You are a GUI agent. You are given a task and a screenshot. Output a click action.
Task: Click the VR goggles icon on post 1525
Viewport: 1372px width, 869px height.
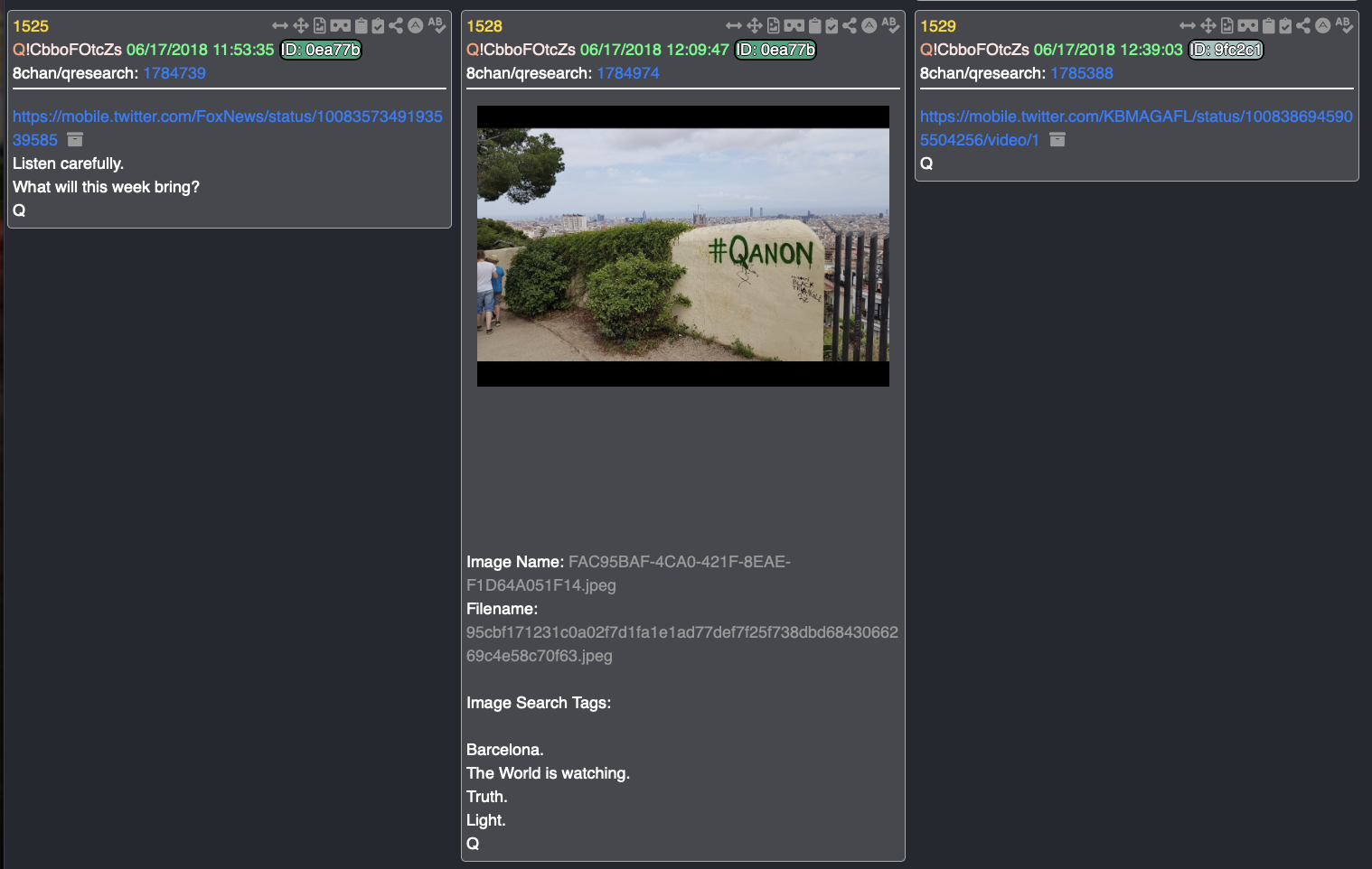(341, 26)
